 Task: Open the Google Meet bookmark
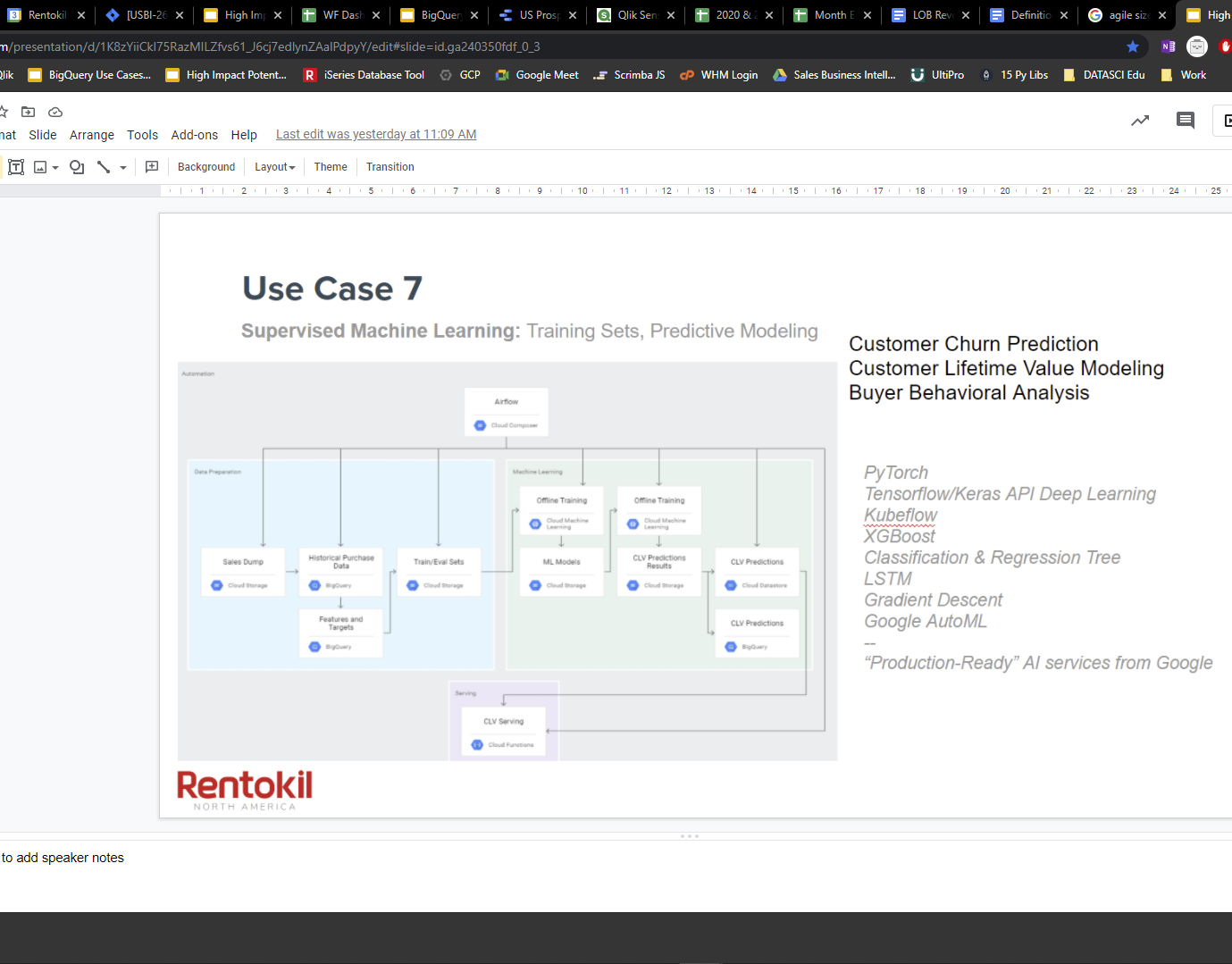537,75
